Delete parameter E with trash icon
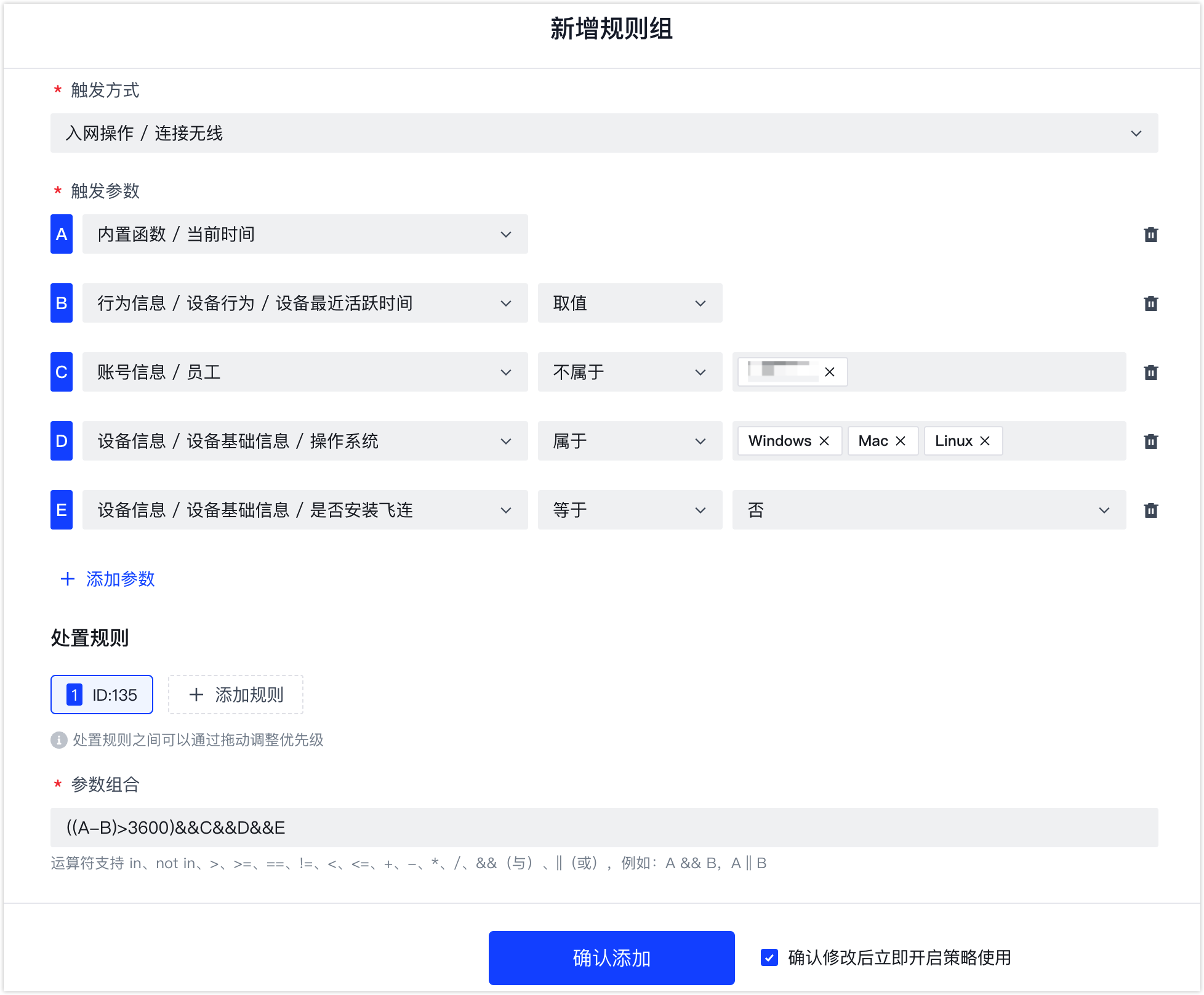Viewport: 1204px width, 995px height. (1150, 510)
